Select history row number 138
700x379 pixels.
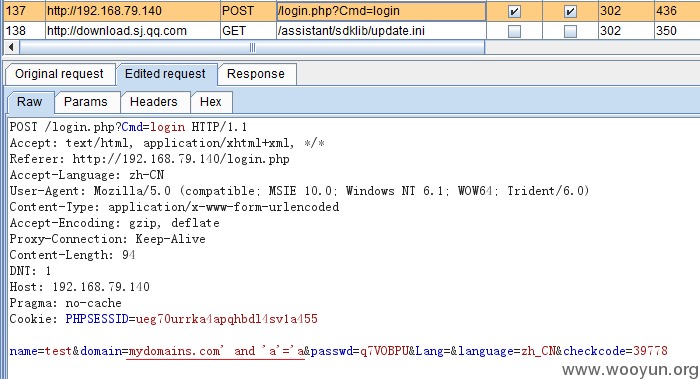point(24,31)
